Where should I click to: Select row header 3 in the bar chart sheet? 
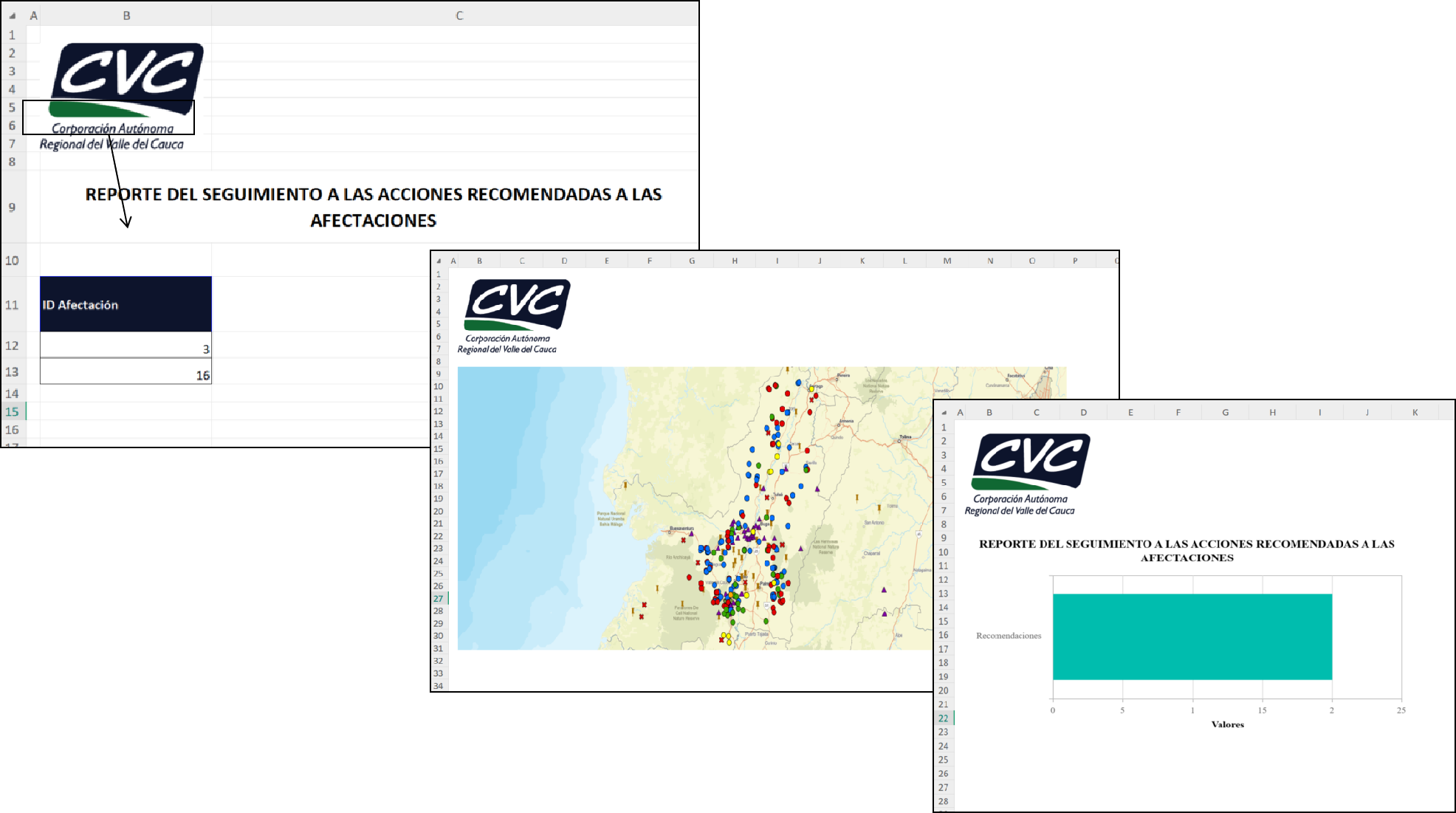(944, 455)
